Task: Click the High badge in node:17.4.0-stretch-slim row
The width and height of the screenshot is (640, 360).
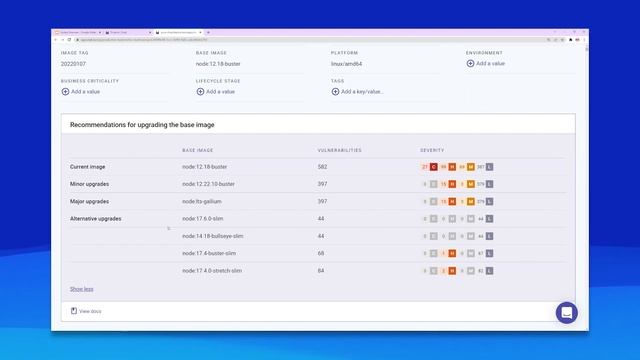Action: 452,271
